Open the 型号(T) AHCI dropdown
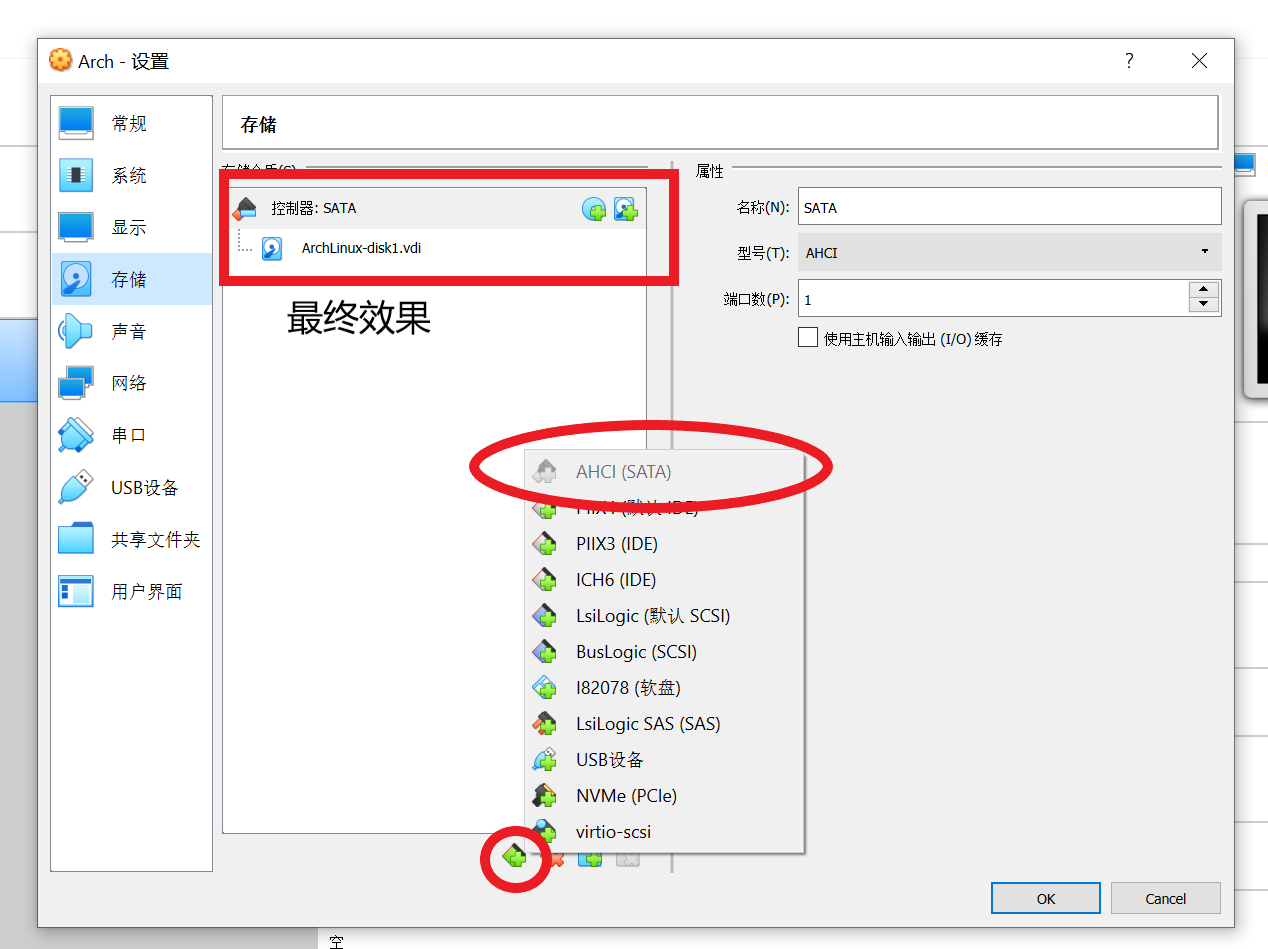 click(1205, 252)
